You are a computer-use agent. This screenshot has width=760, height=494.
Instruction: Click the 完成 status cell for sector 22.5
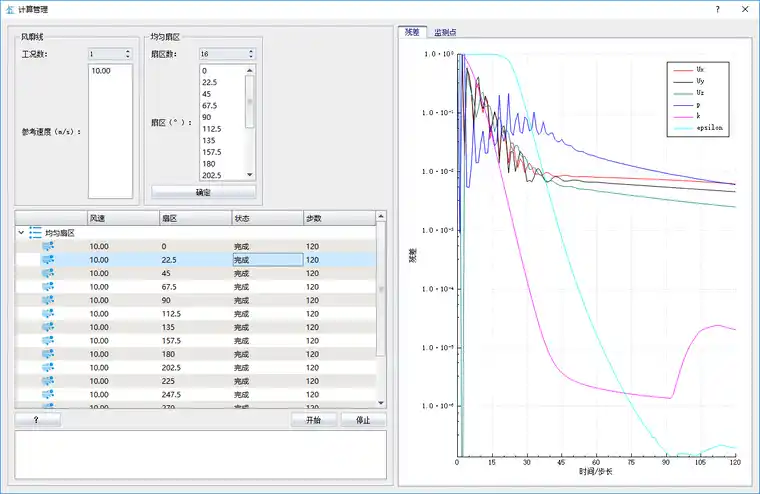pos(268,260)
